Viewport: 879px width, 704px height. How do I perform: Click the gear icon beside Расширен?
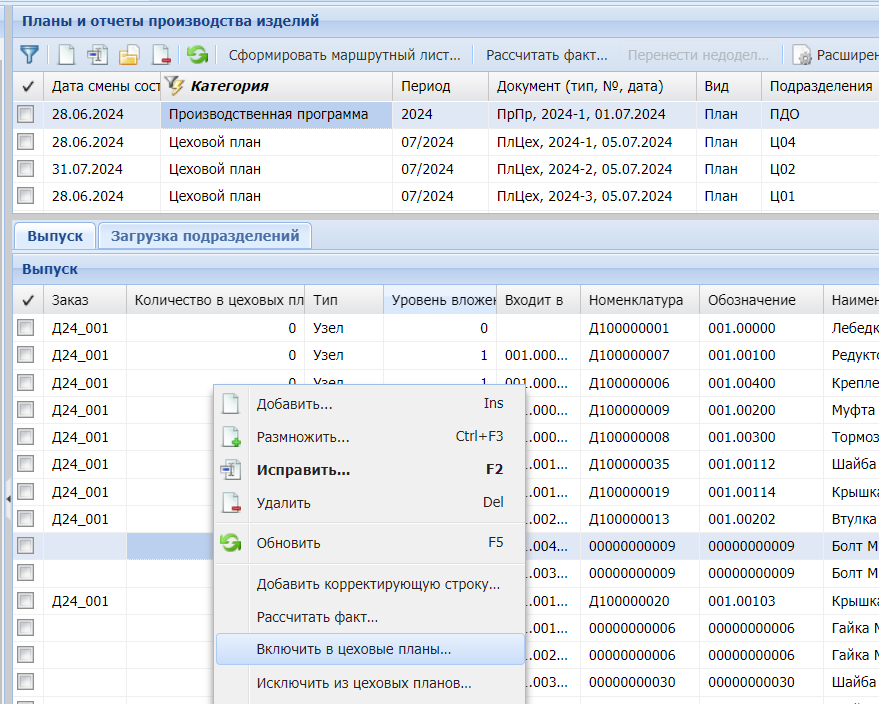[801, 55]
